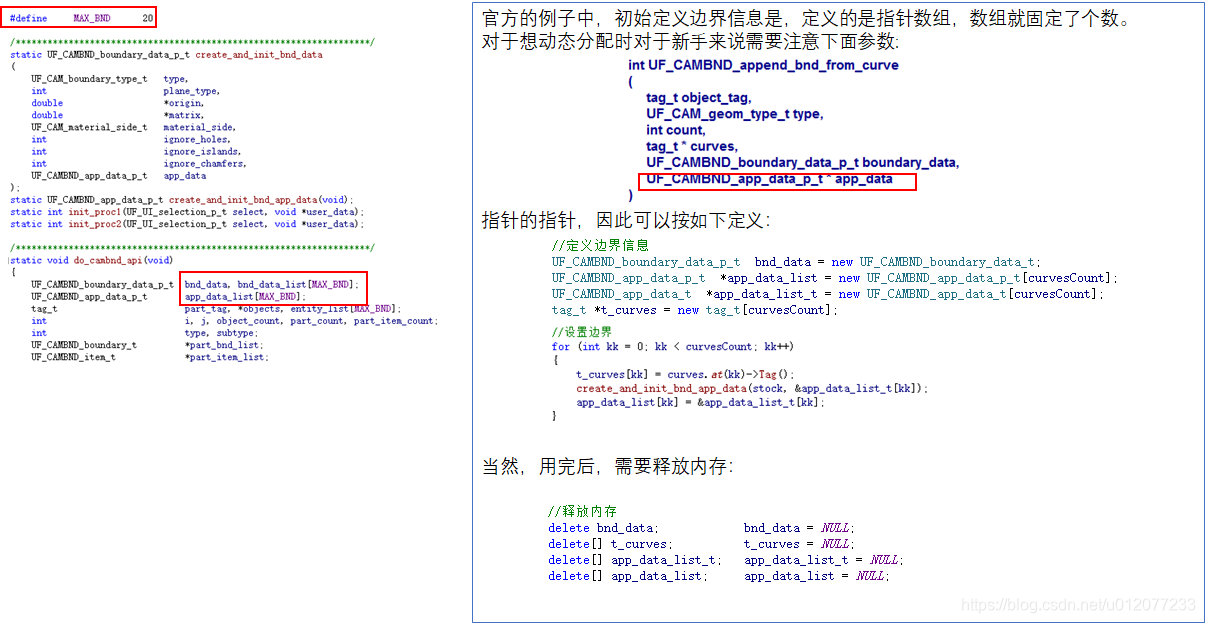Click 'UF_CAM_geom_type_t type,' parameter
This screenshot has width=1205, height=623.
[735, 114]
